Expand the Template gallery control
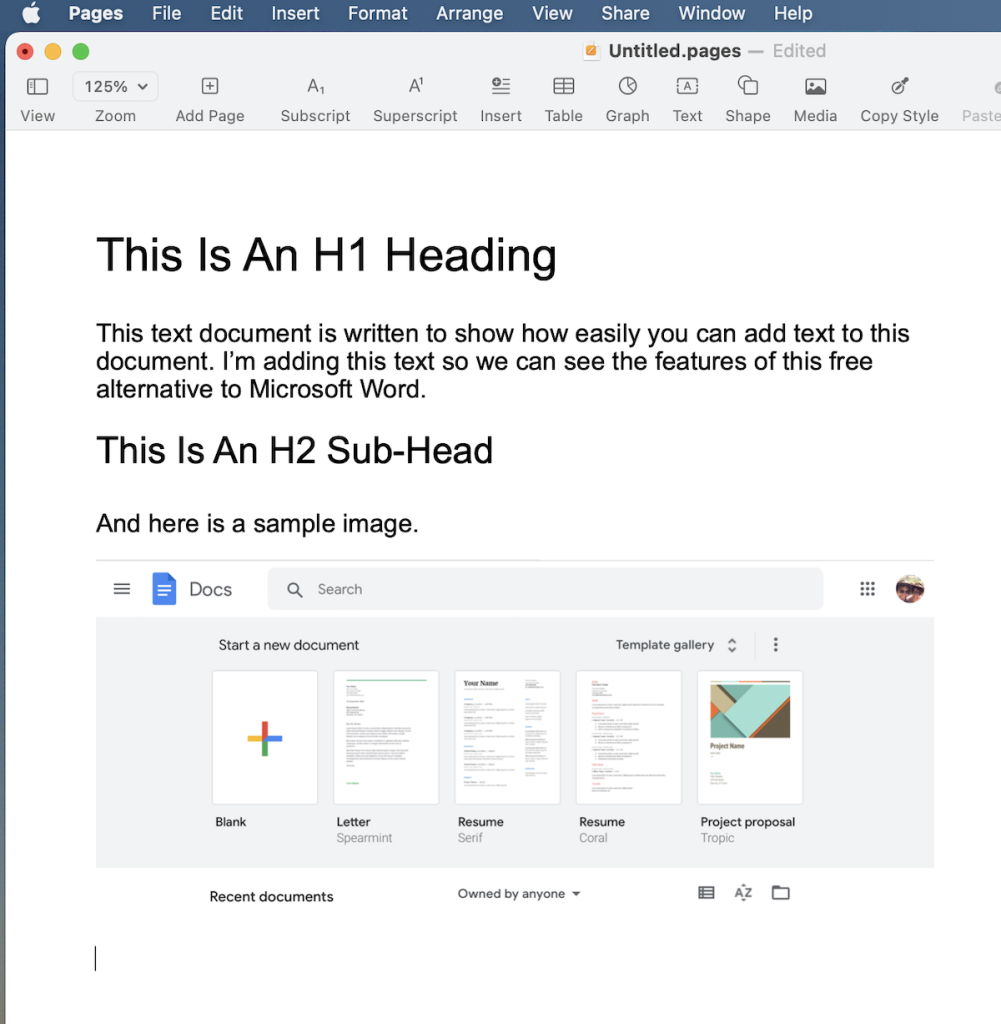1001x1024 pixels. [676, 645]
